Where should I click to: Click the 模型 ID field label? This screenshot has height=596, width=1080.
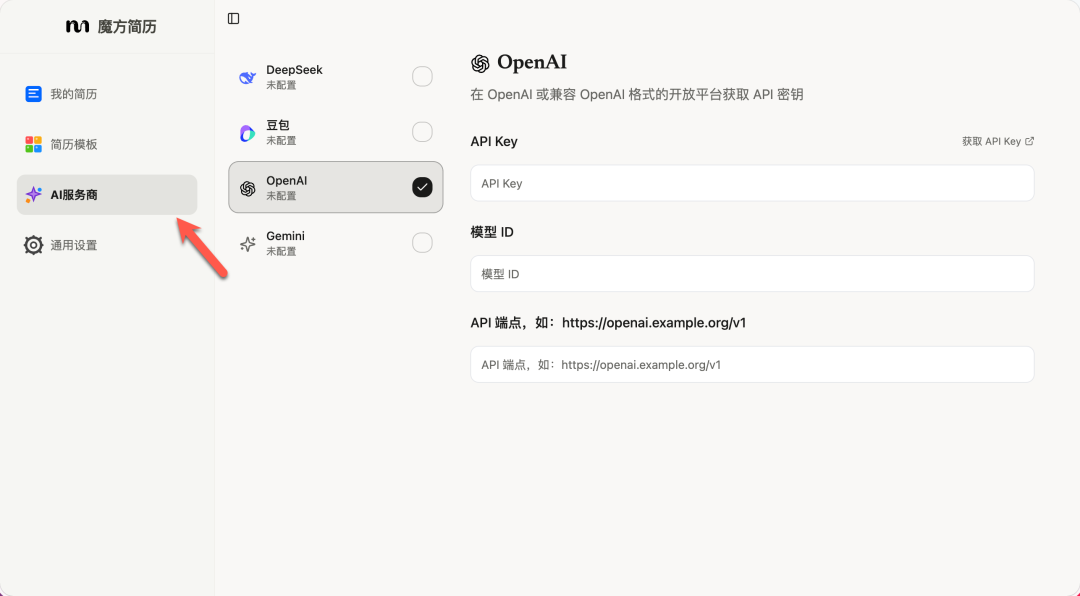click(492, 232)
